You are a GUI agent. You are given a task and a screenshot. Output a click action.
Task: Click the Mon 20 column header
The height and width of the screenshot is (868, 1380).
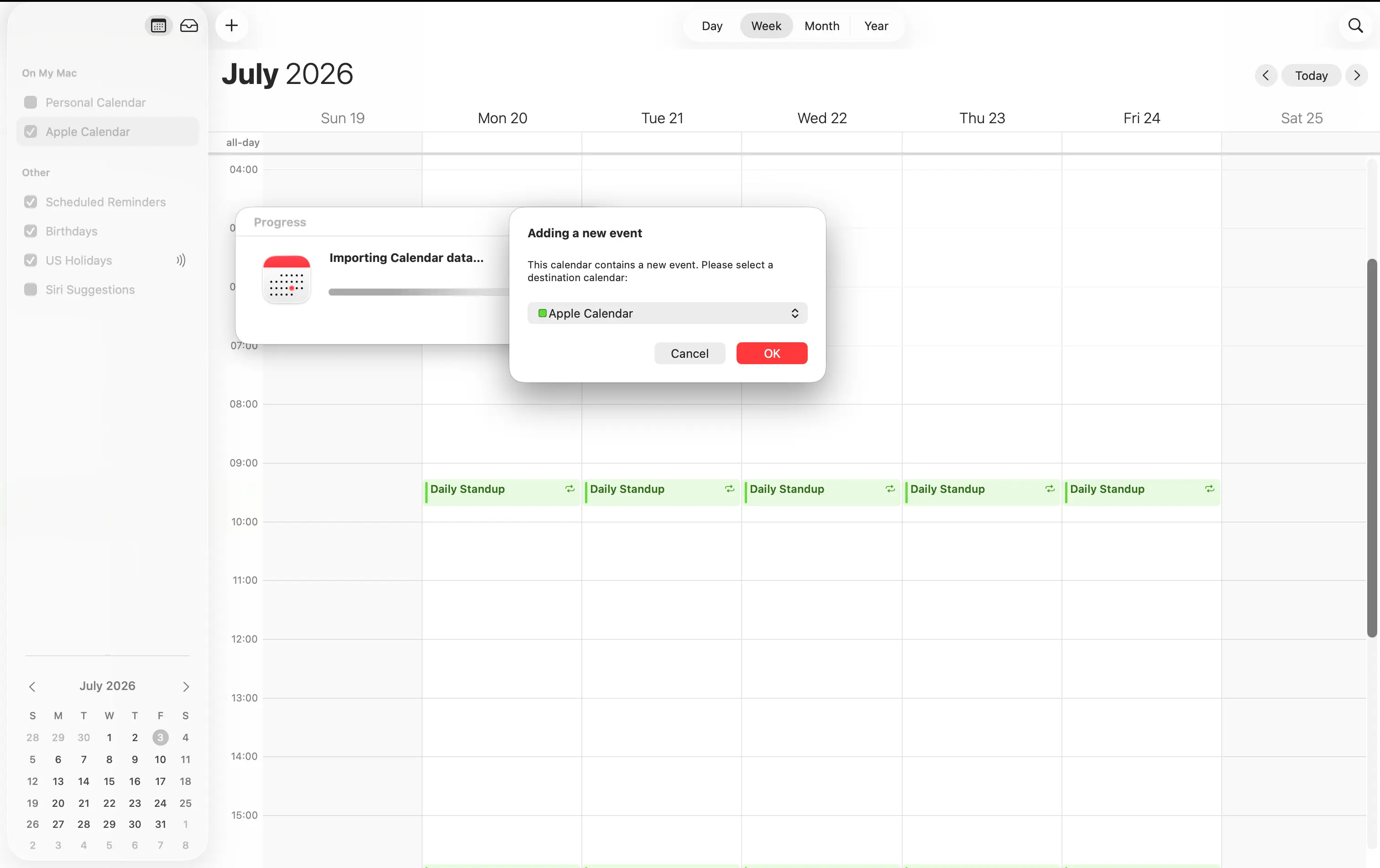(x=502, y=118)
